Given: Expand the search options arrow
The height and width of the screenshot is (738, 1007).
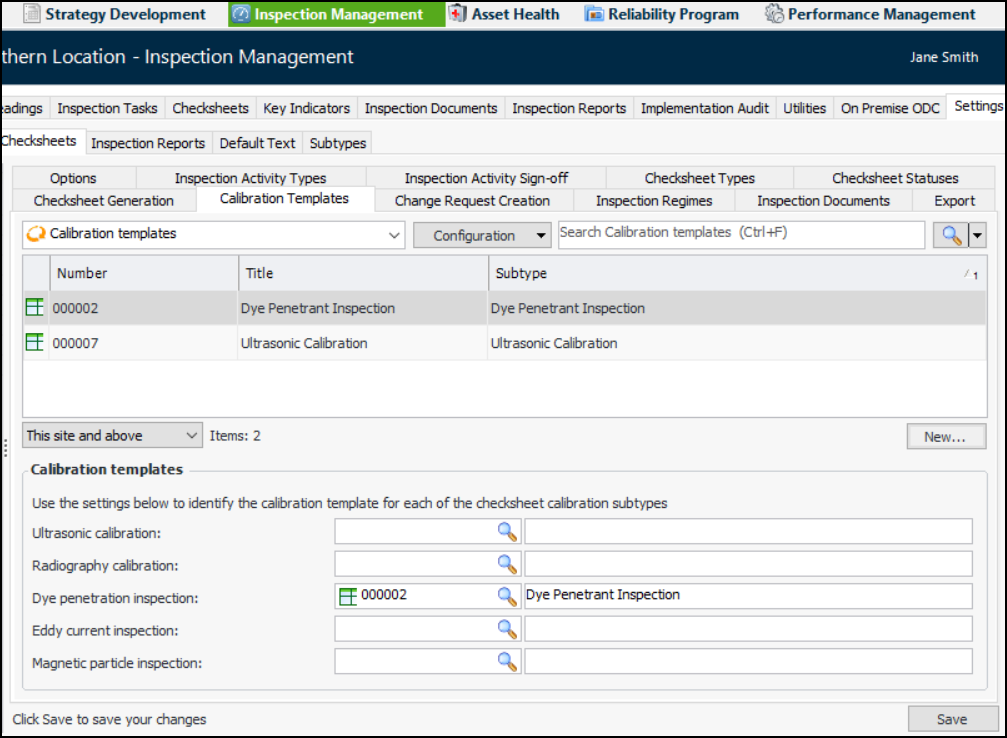Looking at the screenshot, I should coord(977,235).
